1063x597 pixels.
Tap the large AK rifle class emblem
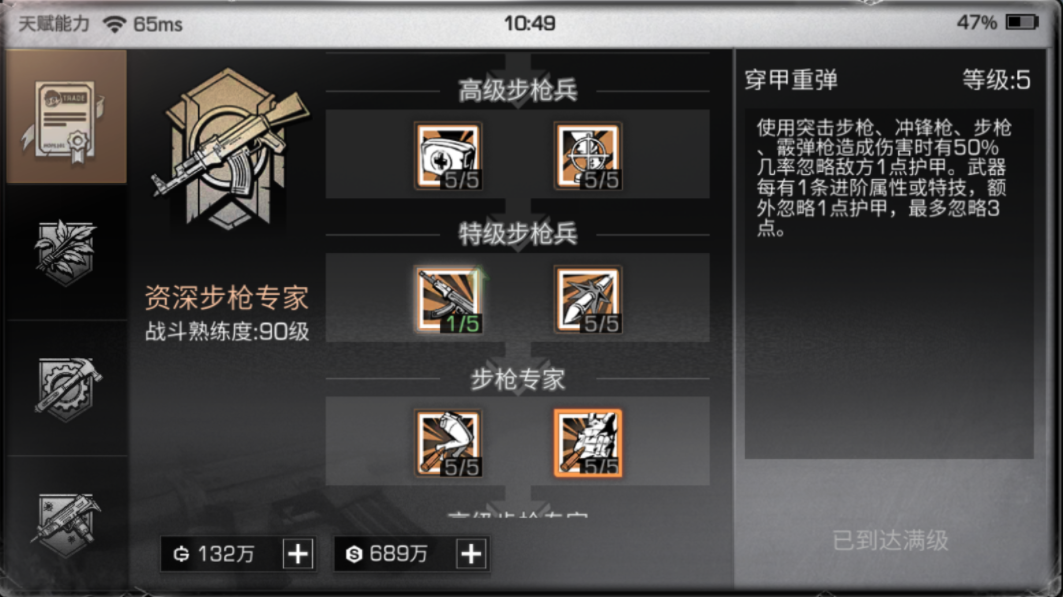(x=230, y=149)
